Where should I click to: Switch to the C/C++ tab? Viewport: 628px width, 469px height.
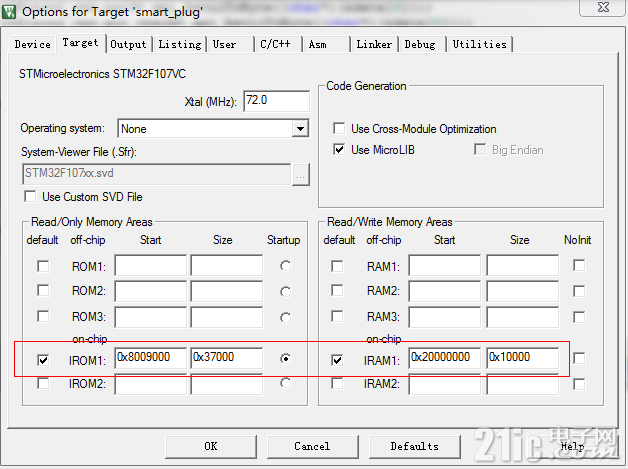point(276,44)
